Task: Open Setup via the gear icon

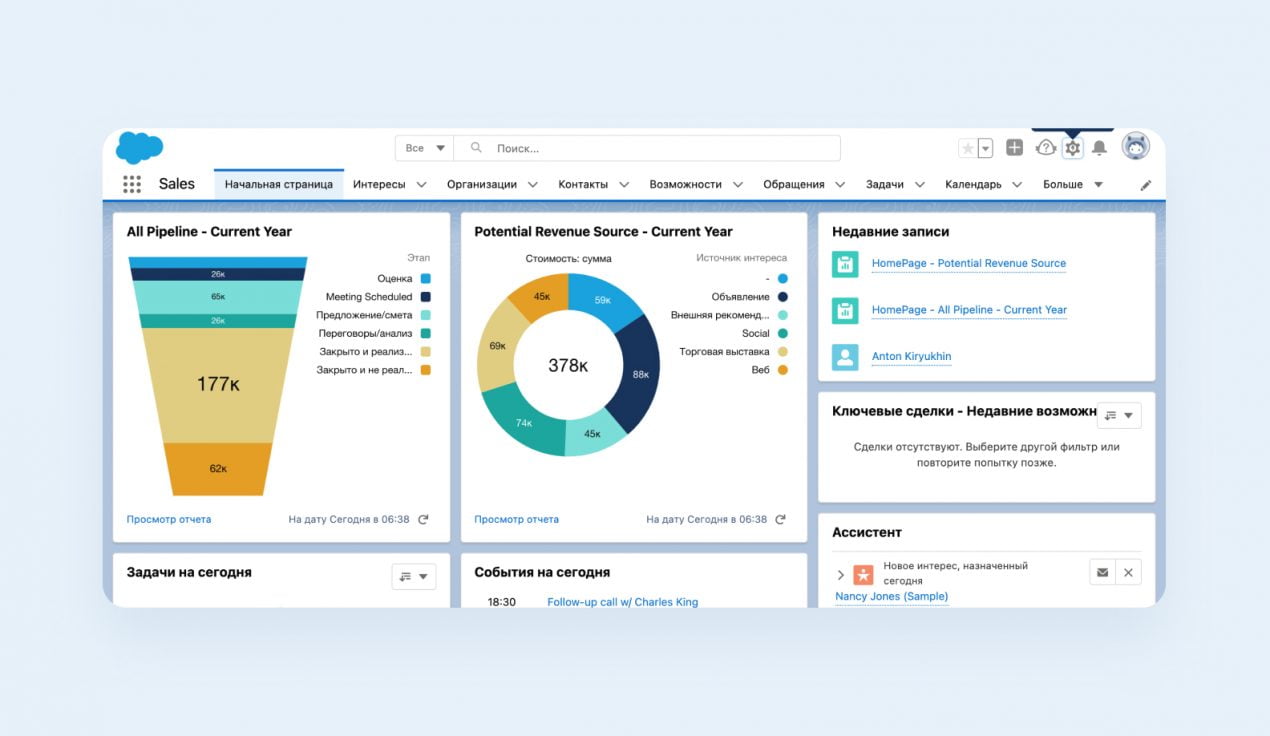Action: point(1072,147)
